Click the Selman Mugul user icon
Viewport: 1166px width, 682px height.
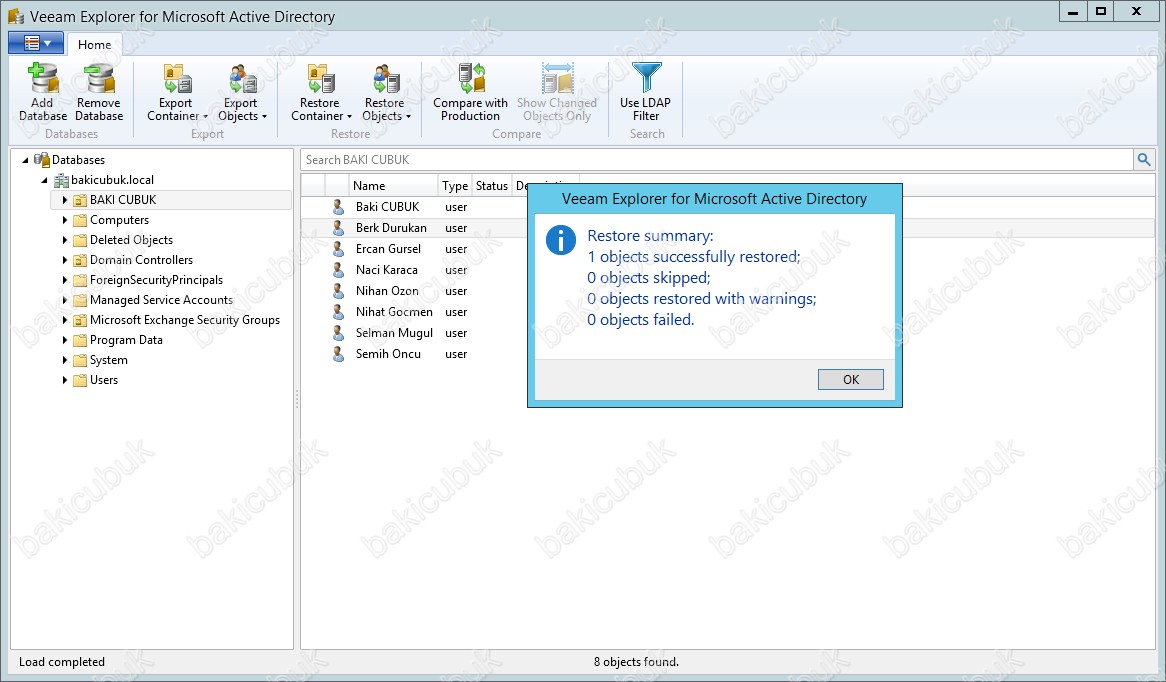[x=338, y=333]
